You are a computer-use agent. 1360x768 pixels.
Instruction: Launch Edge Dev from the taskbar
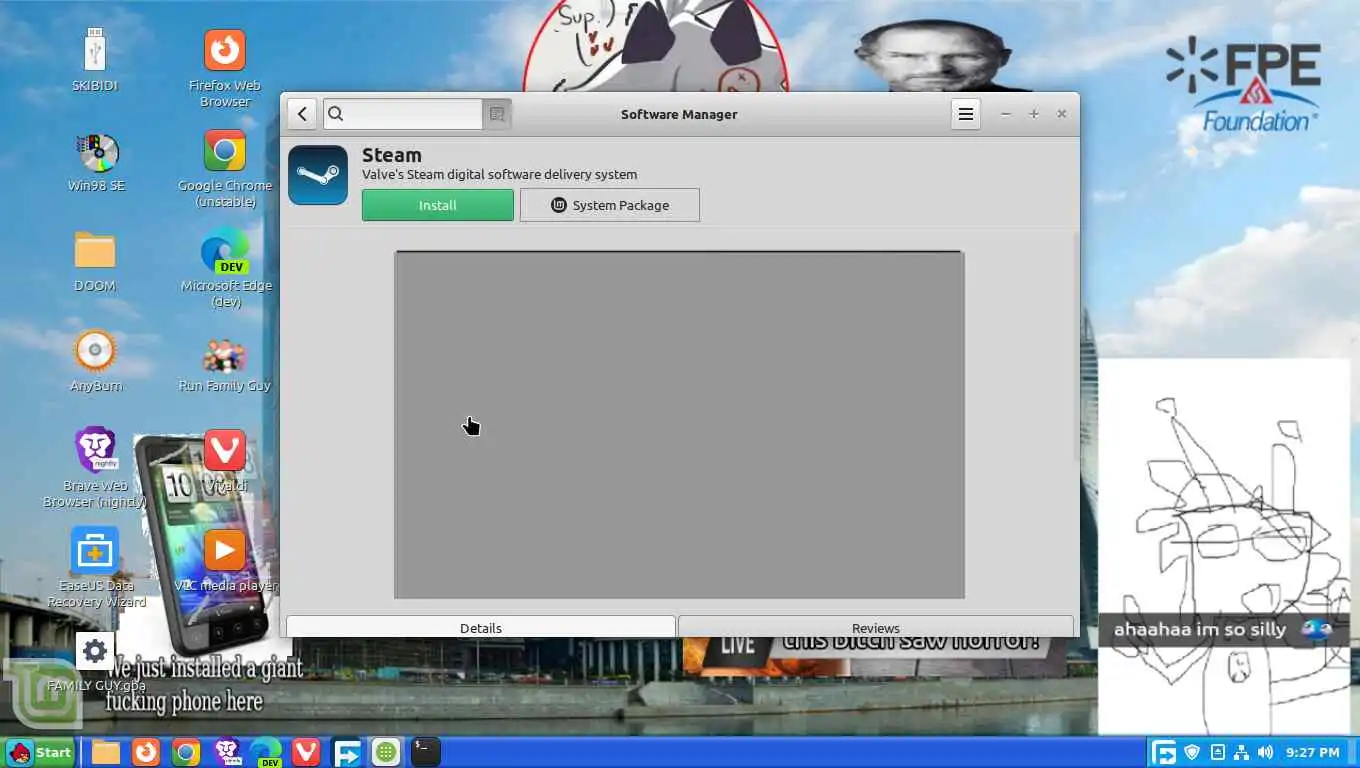coord(266,752)
